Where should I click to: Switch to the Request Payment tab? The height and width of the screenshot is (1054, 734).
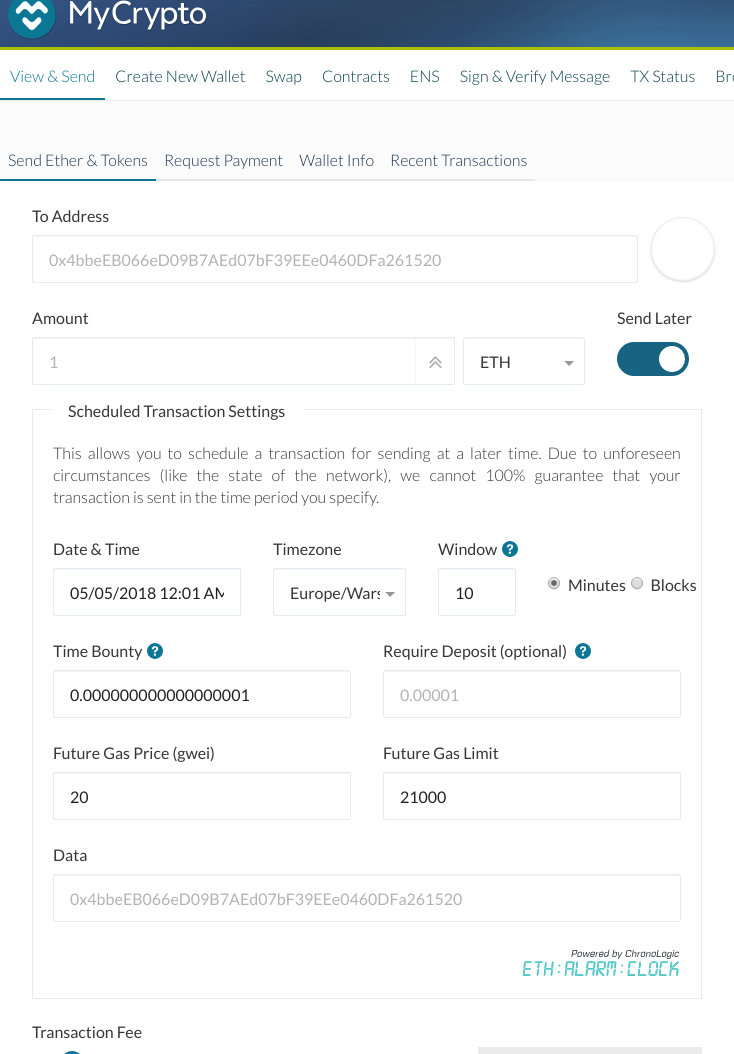[x=223, y=160]
